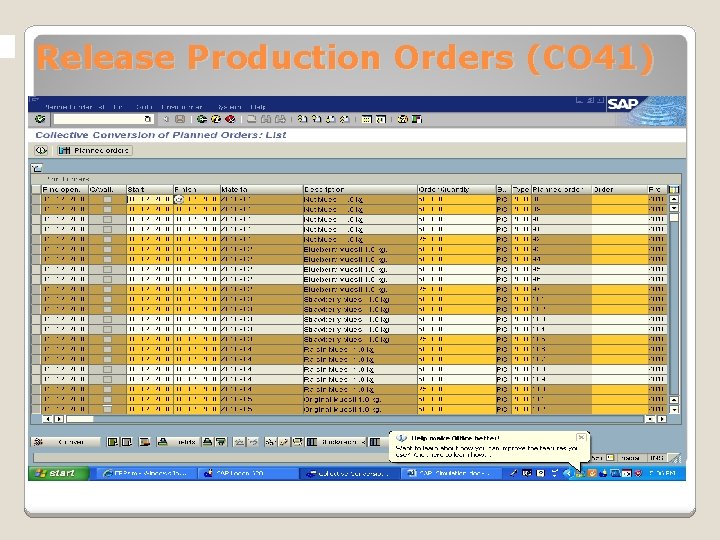Tick checkbox for Strawberry Muesli quantity 75 row
The height and width of the screenshot is (540, 720).
coord(107,339)
